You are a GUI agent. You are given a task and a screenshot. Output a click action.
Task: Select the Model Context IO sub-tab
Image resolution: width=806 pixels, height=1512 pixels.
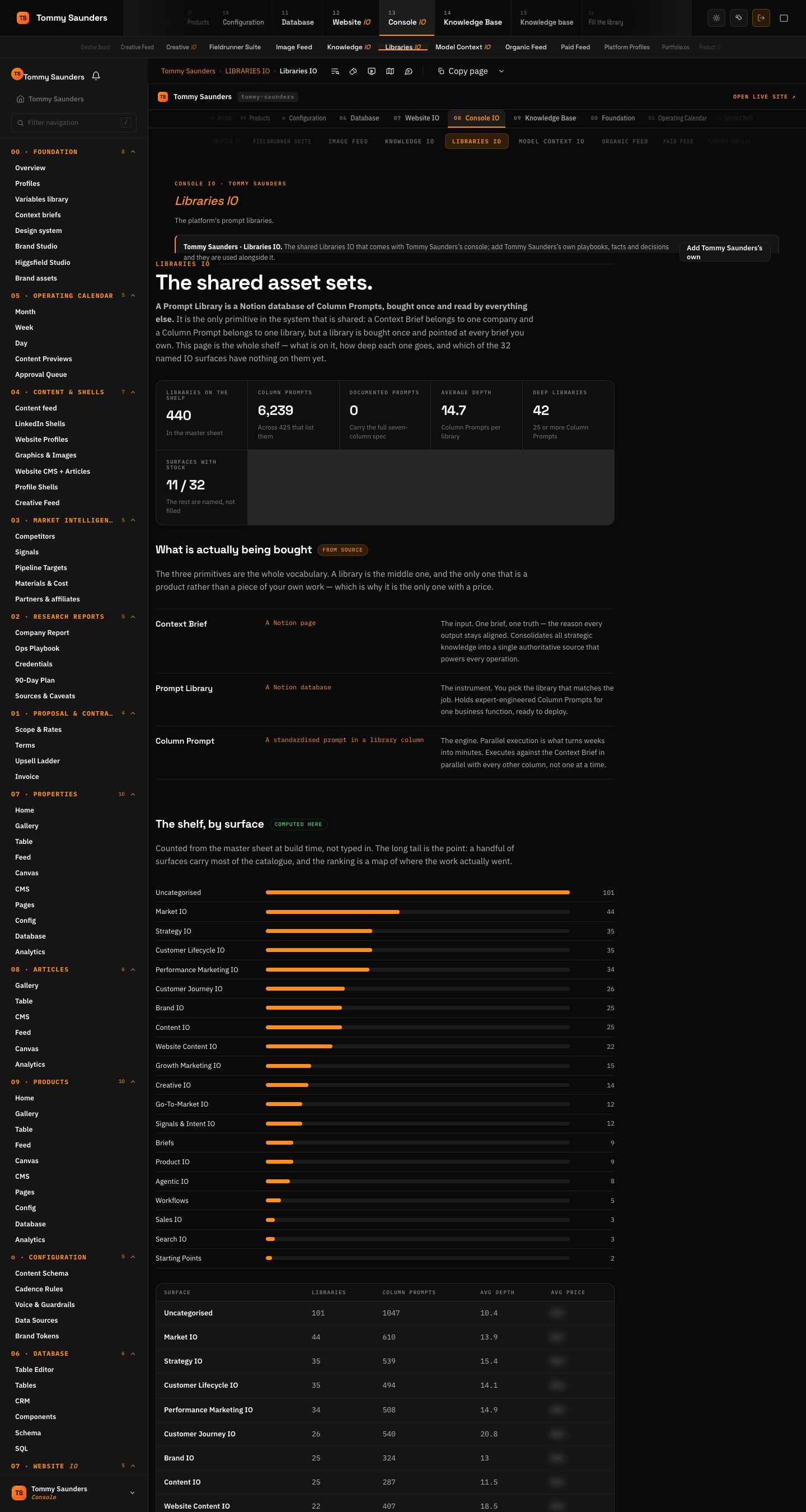pos(463,47)
